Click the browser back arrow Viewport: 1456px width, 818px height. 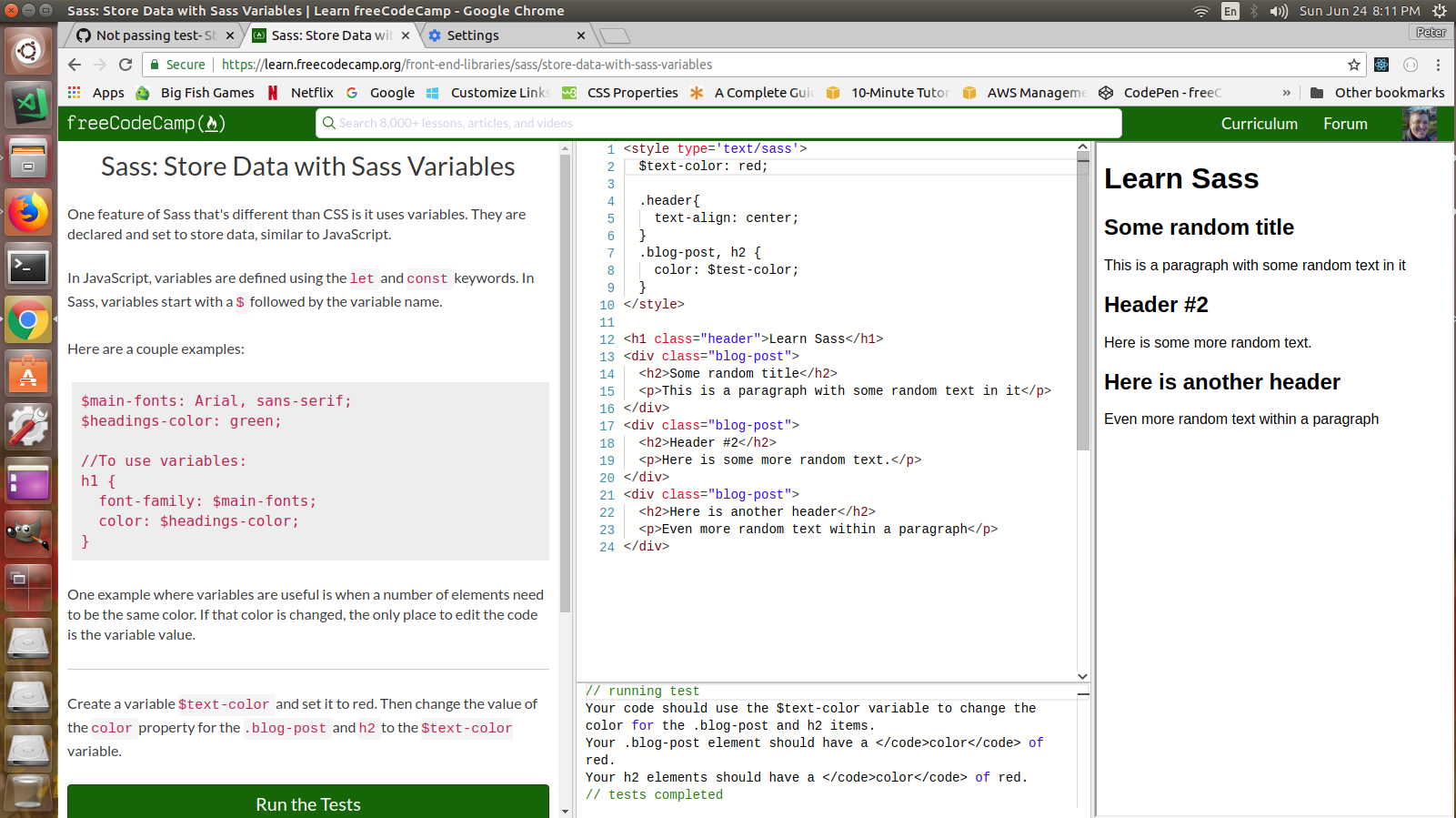click(75, 65)
